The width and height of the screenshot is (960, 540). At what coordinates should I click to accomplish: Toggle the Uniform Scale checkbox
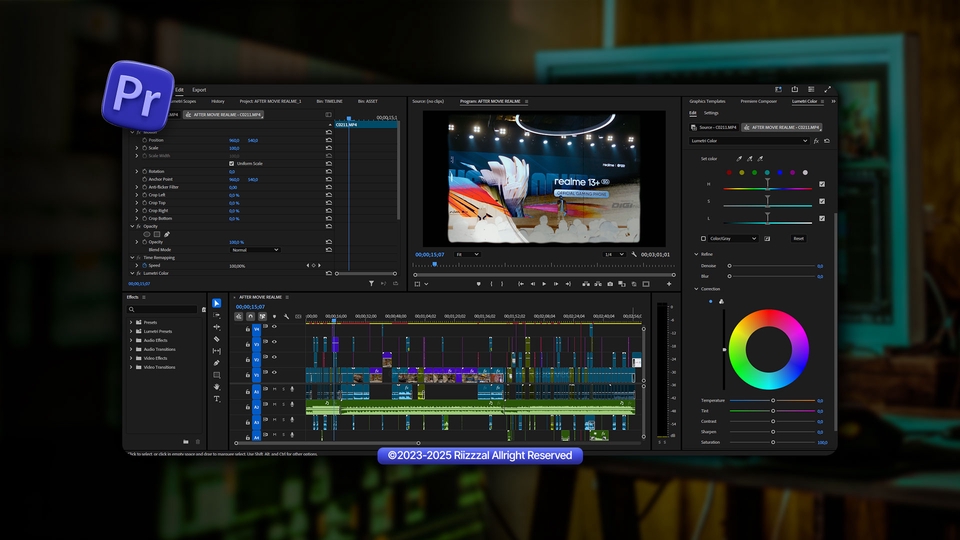(231, 163)
